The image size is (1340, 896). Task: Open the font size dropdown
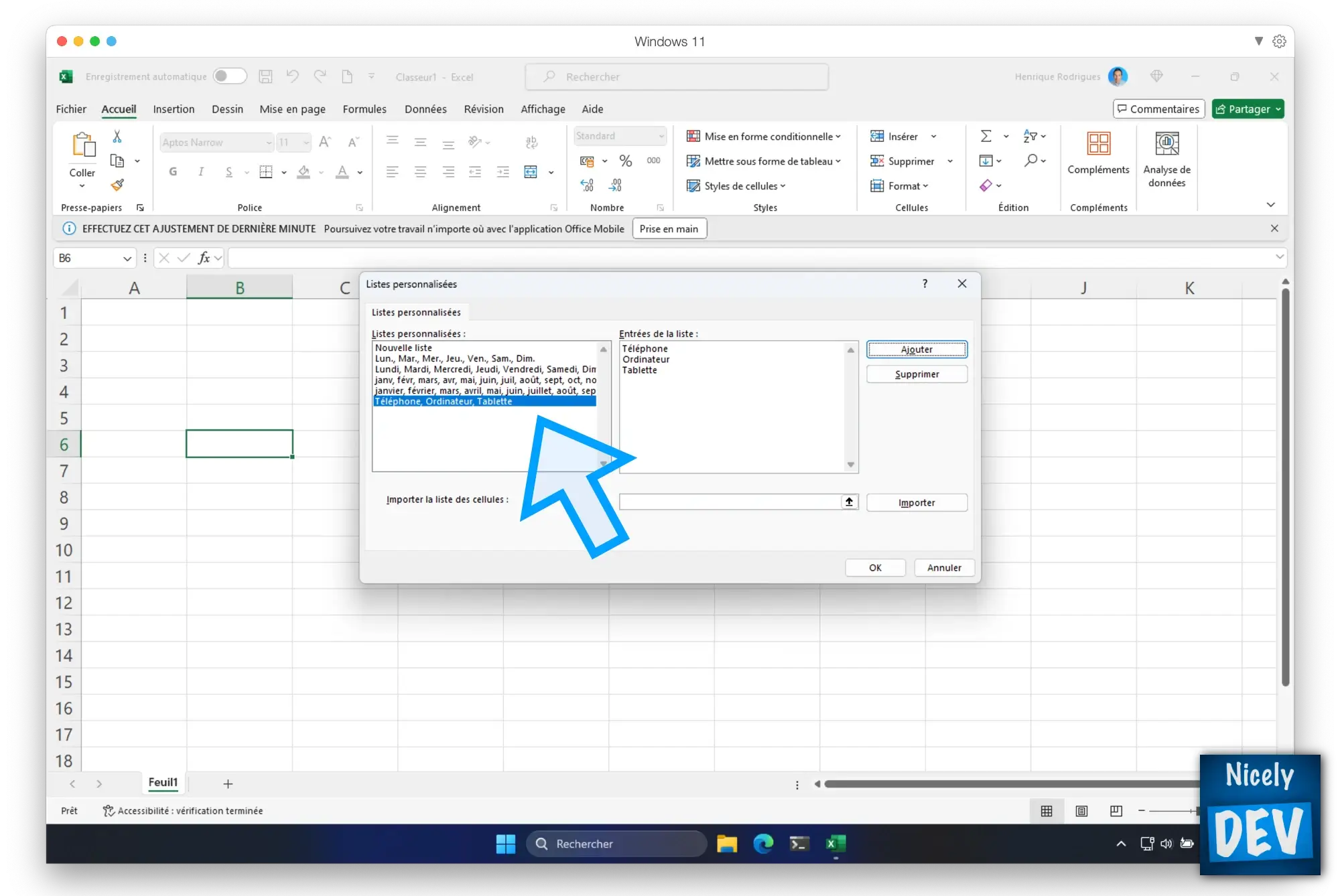pos(306,143)
